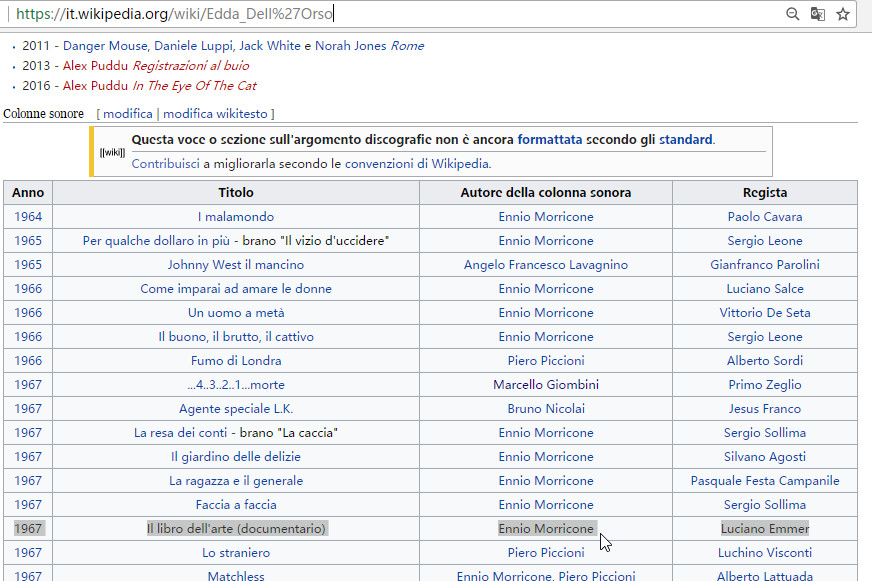Click the Regista column header
This screenshot has height=581, width=872.
tap(765, 192)
